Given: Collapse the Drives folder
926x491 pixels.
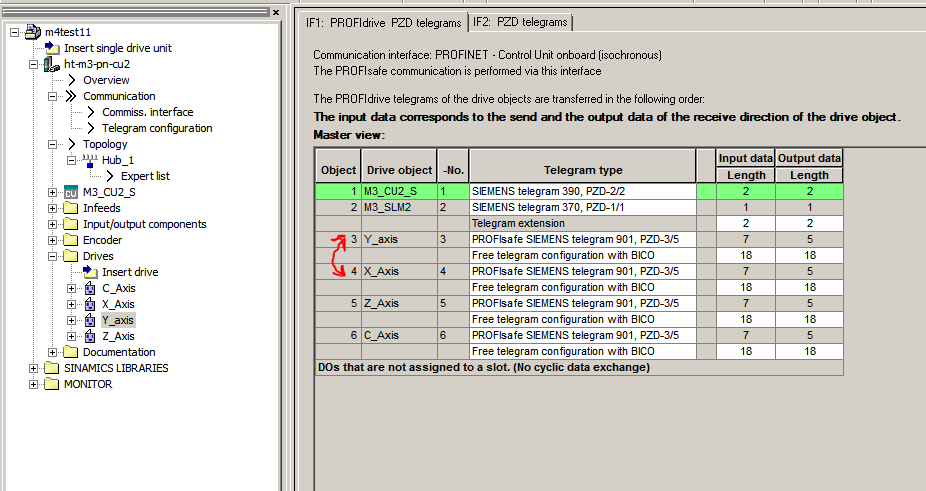Looking at the screenshot, I should click(x=53, y=256).
